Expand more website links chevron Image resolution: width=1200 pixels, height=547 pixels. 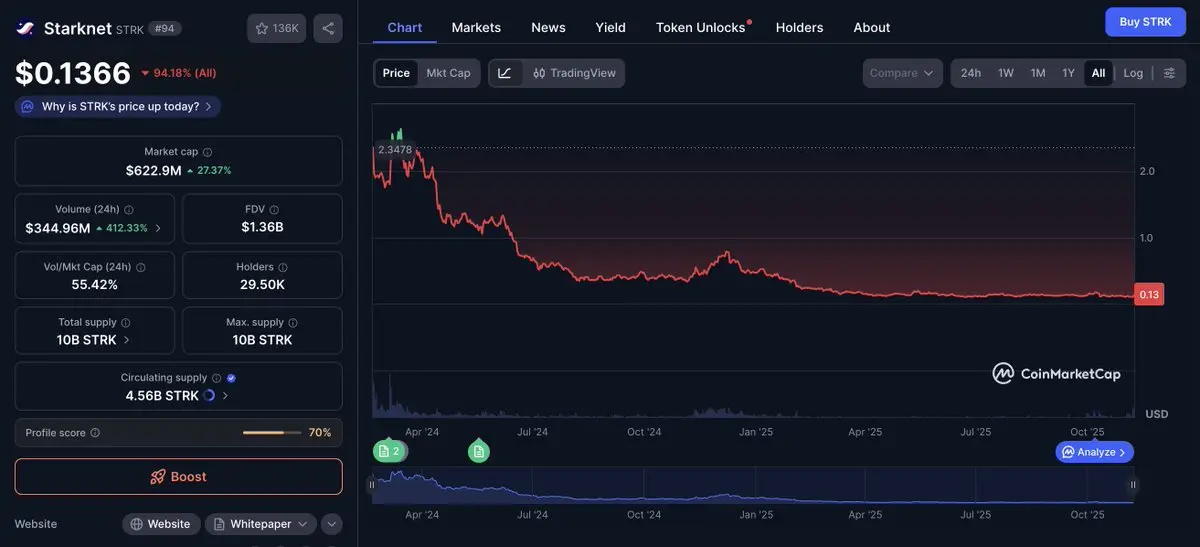tap(332, 524)
